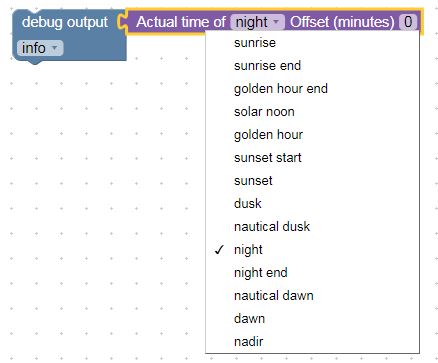Select the debug output block

(65, 22)
